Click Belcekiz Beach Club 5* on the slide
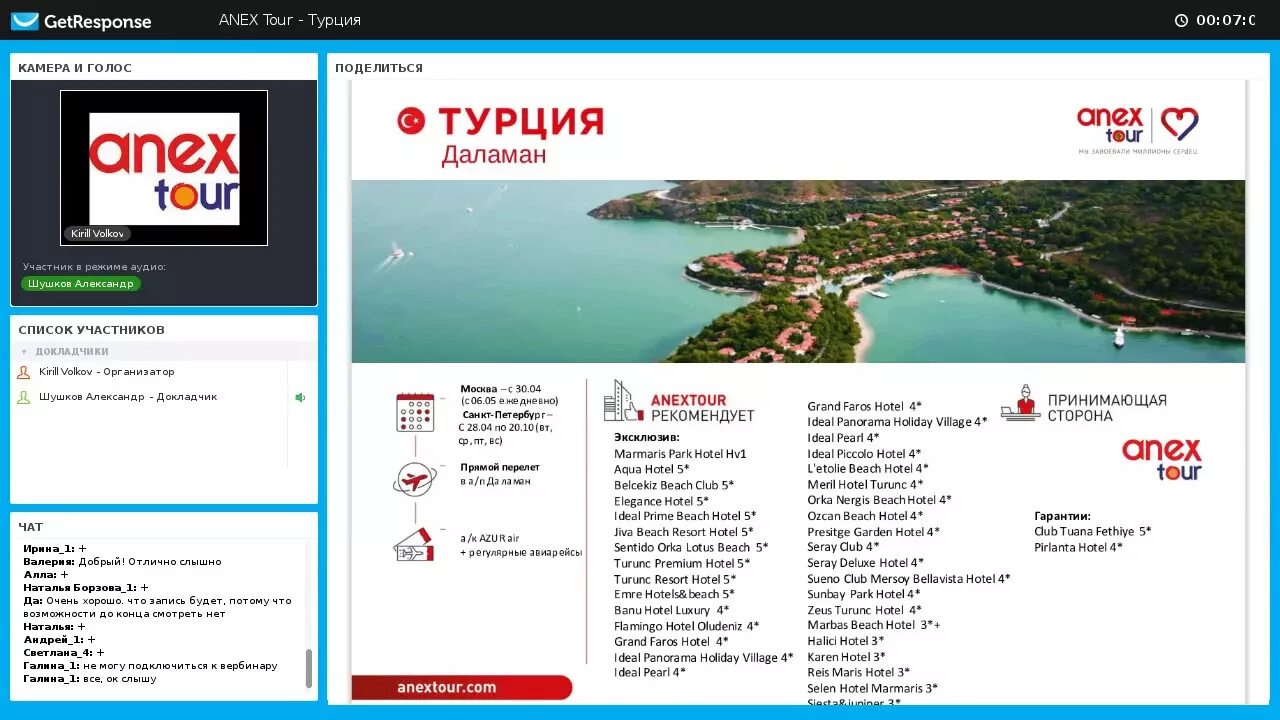Screen dimensions: 1280x720 (x=674, y=485)
